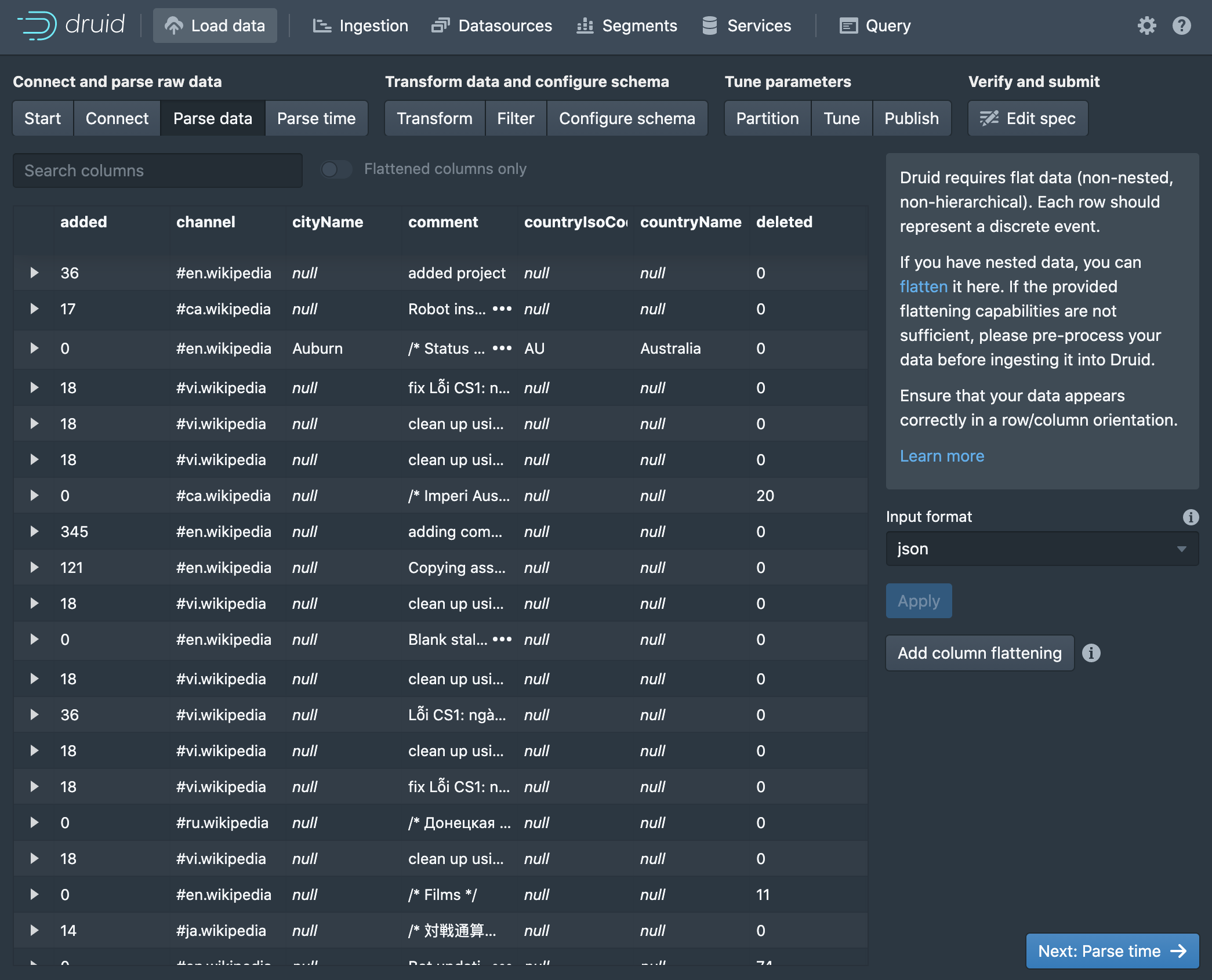Open the flatten documentation link
Image resolution: width=1212 pixels, height=980 pixels.
click(923, 286)
